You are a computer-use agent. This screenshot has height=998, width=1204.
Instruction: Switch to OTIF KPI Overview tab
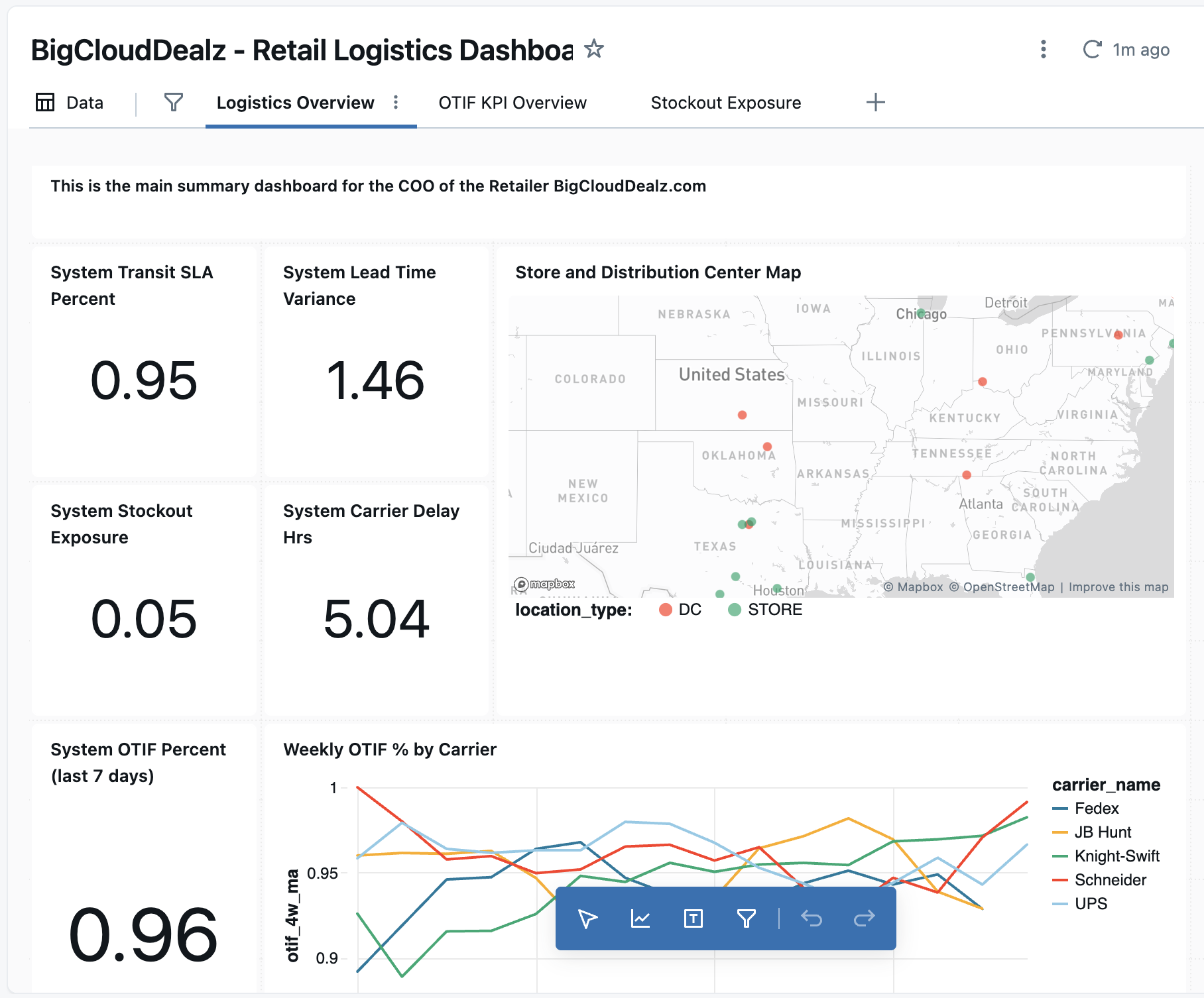(512, 103)
